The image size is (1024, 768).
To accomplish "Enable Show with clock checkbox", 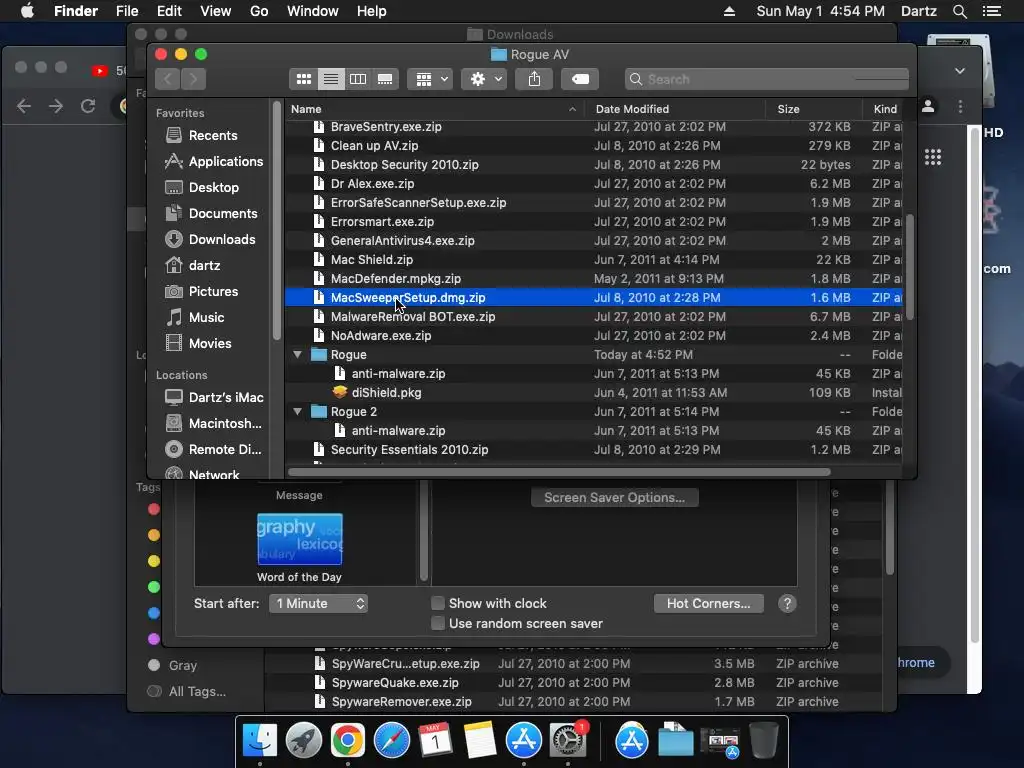I will [438, 603].
